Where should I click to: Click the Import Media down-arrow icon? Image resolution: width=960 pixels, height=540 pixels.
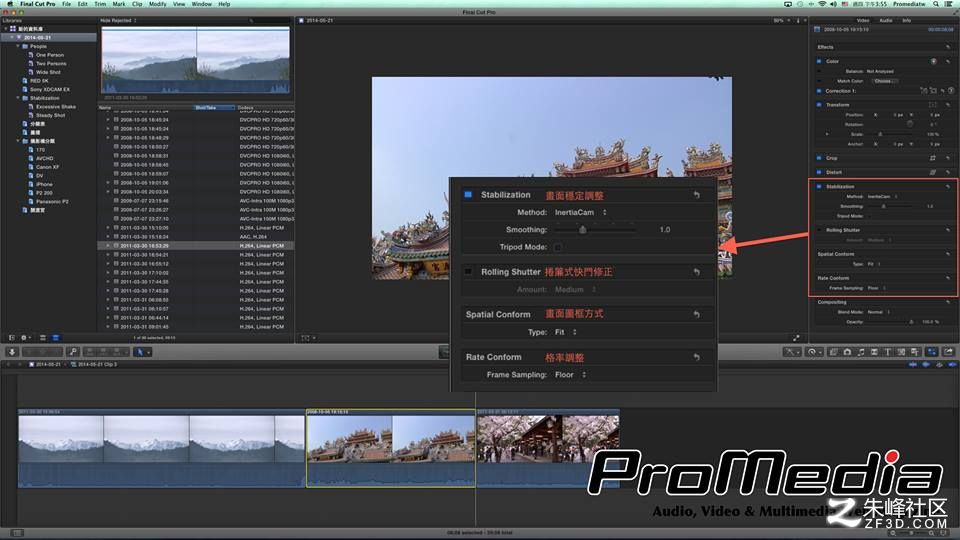[x=12, y=352]
